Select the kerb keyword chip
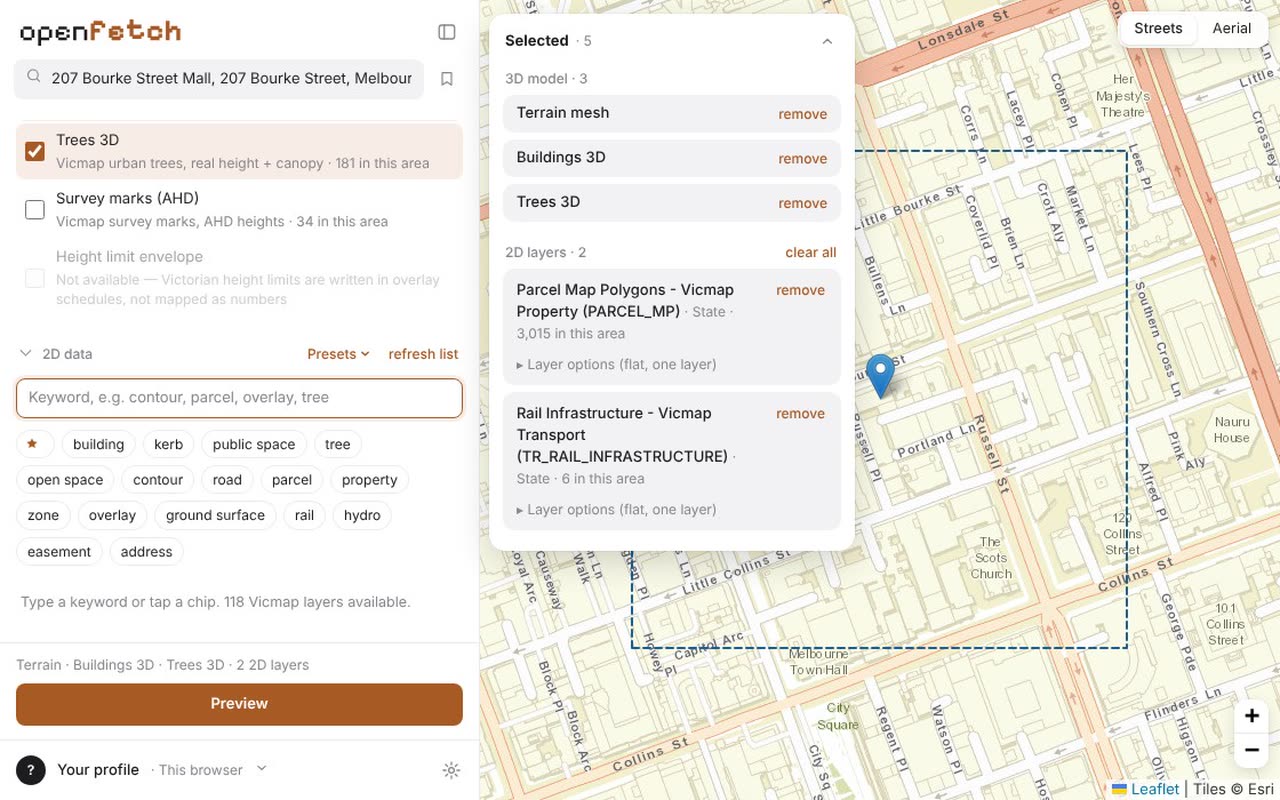Viewport: 1280px width, 800px height. click(x=168, y=444)
